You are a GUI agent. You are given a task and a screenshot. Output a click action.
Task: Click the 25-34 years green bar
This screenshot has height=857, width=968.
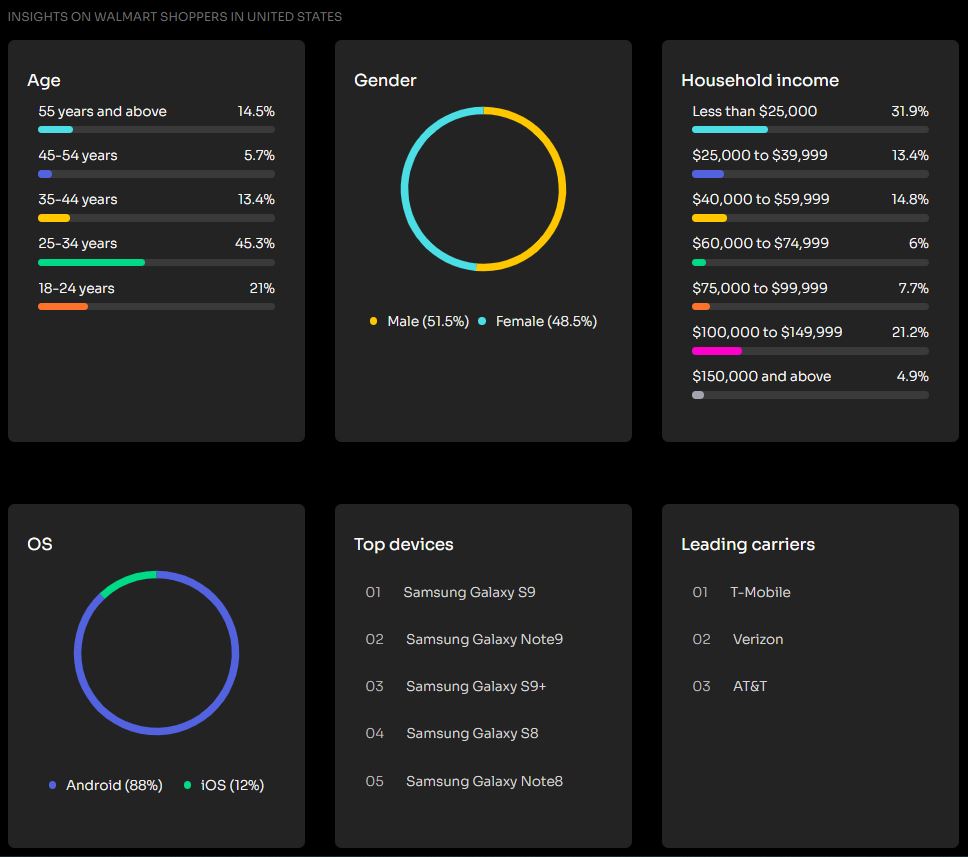pyautogui.click(x=91, y=262)
